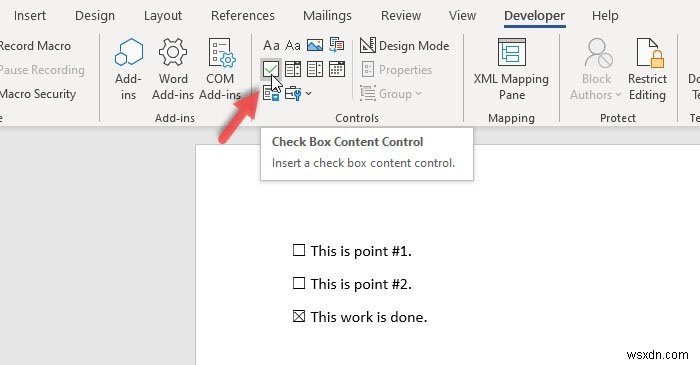
Task: Click the text 'This work is done.'
Action: 369,317
